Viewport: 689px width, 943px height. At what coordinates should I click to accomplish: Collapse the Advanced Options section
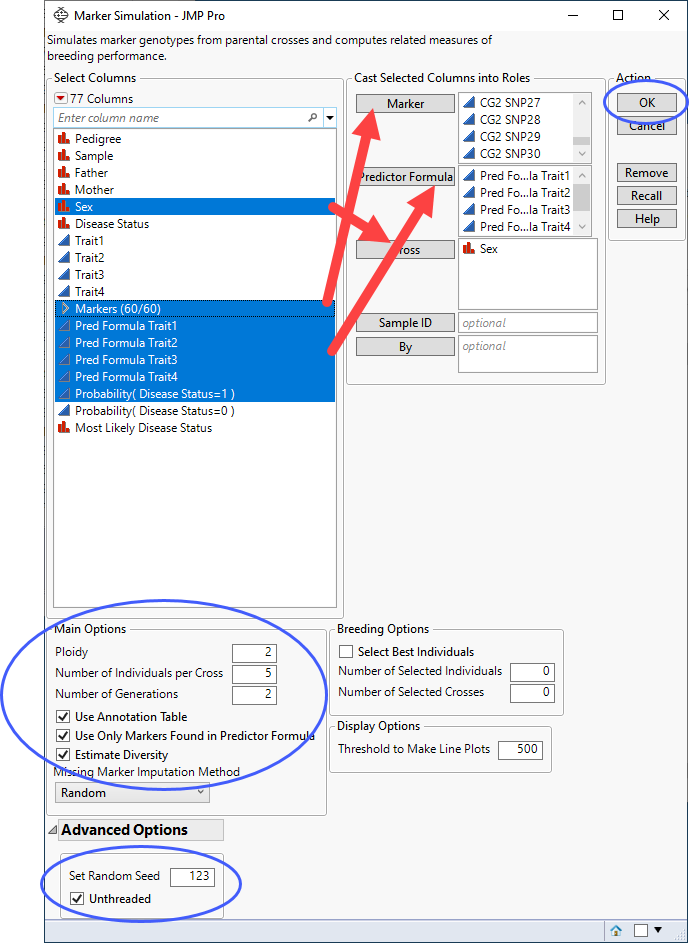click(x=54, y=831)
